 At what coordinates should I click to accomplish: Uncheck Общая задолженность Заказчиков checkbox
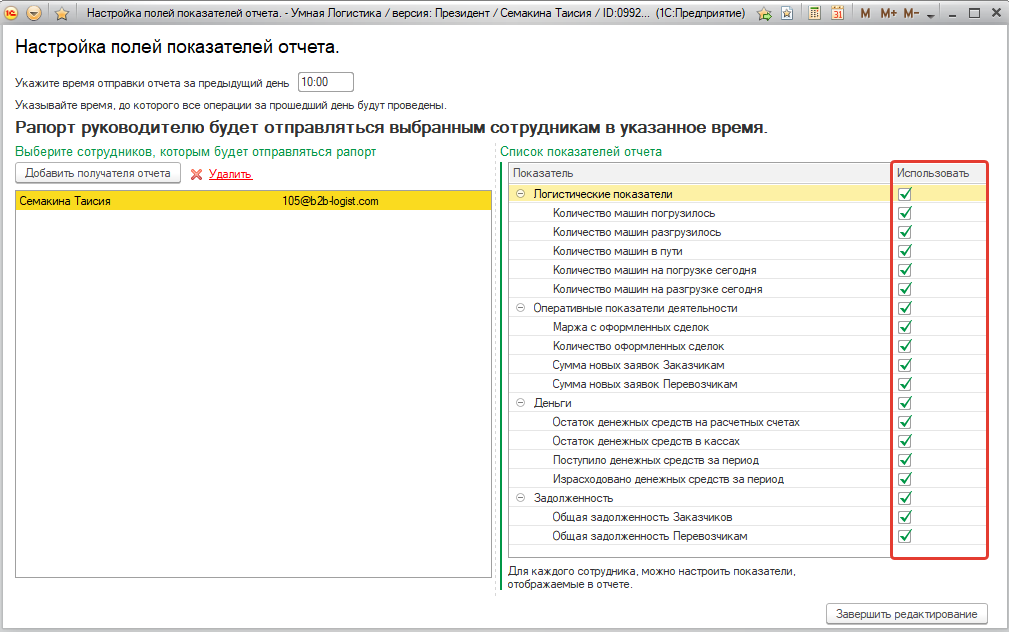pyautogui.click(x=905, y=517)
